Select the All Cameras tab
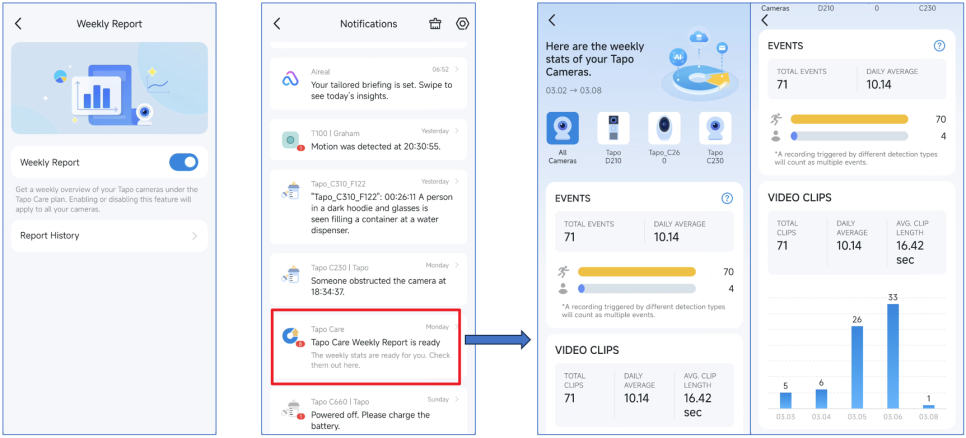 562,138
